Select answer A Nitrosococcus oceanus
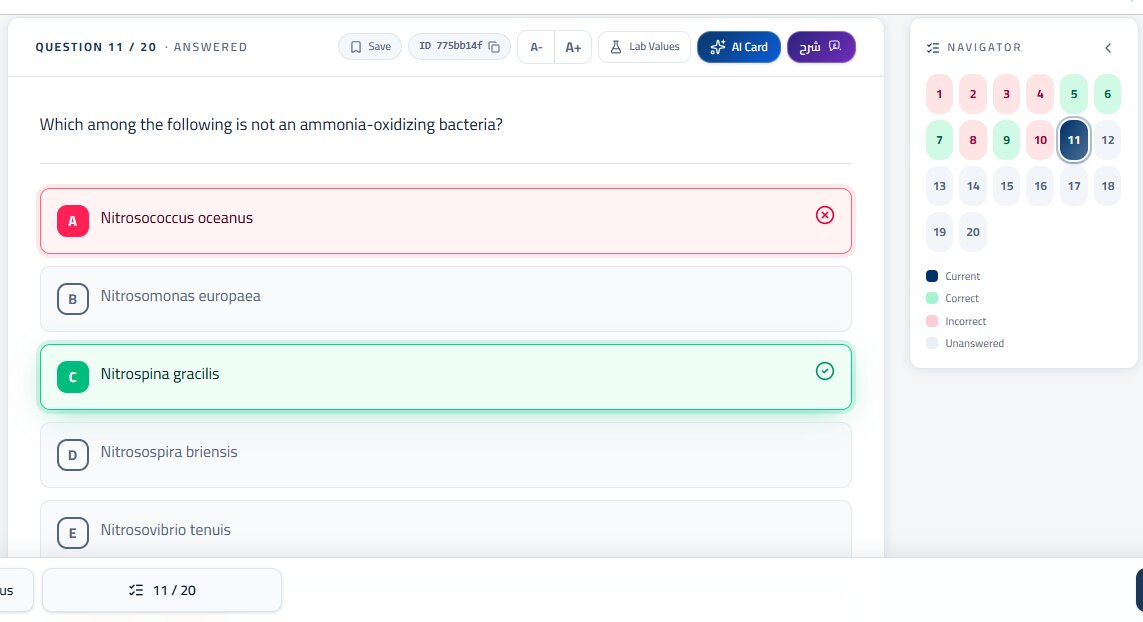 click(x=445, y=221)
